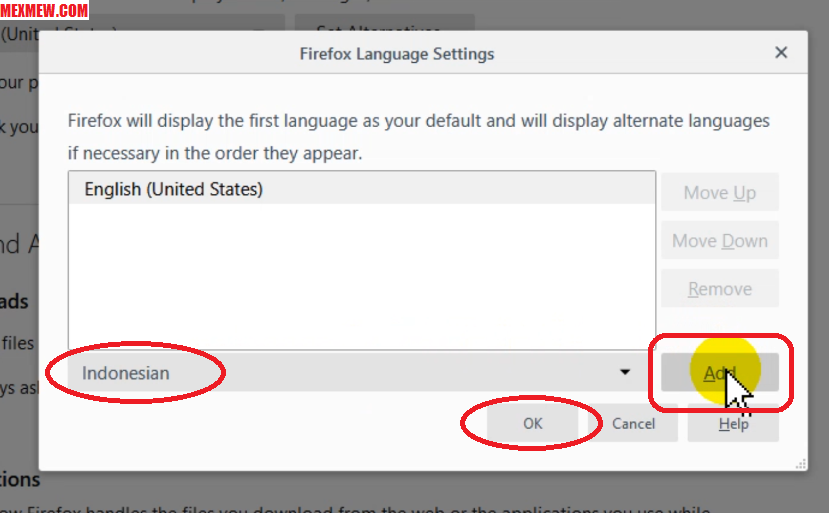
Task: Click the dropdown arrow beside Indonesian
Action: coord(625,373)
